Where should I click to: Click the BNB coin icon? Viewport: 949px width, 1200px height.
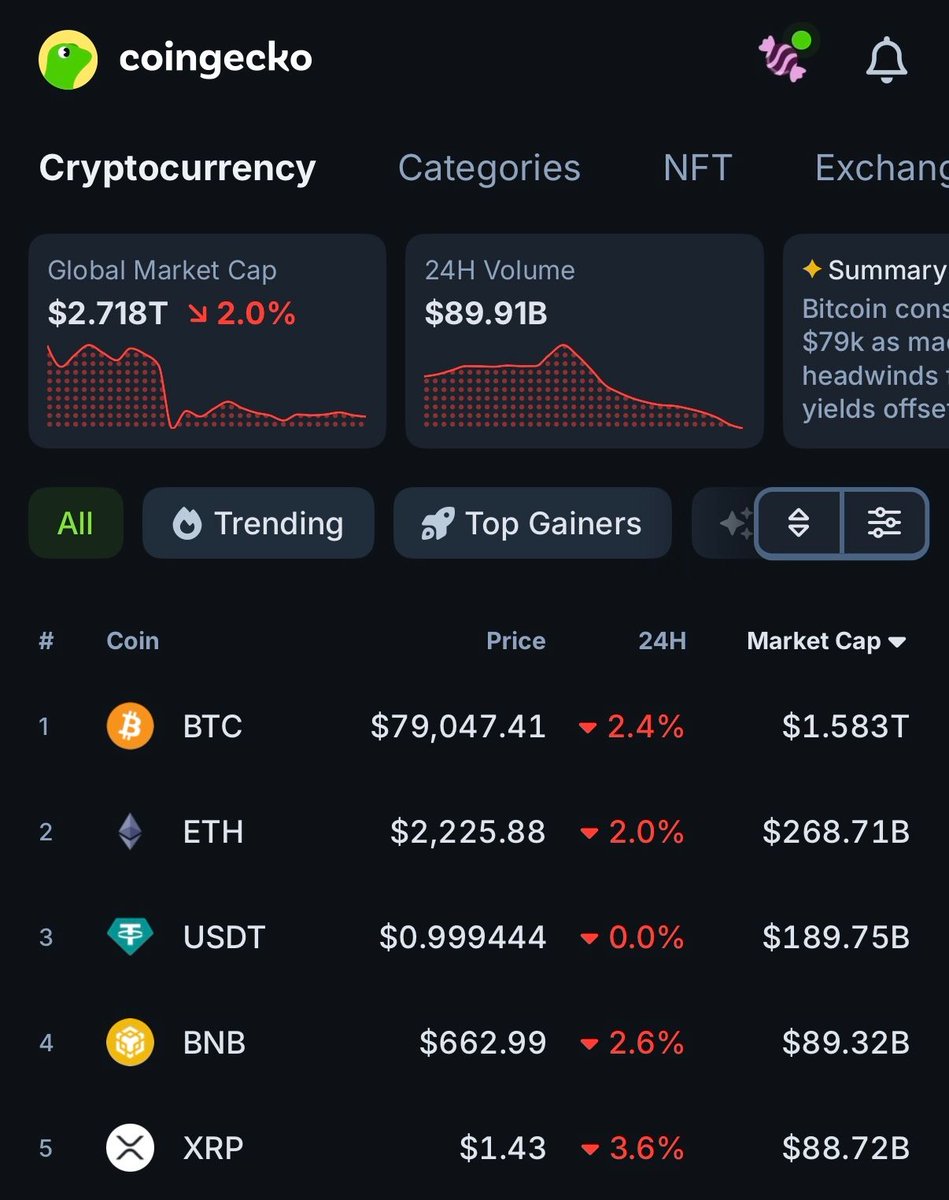tap(130, 1043)
